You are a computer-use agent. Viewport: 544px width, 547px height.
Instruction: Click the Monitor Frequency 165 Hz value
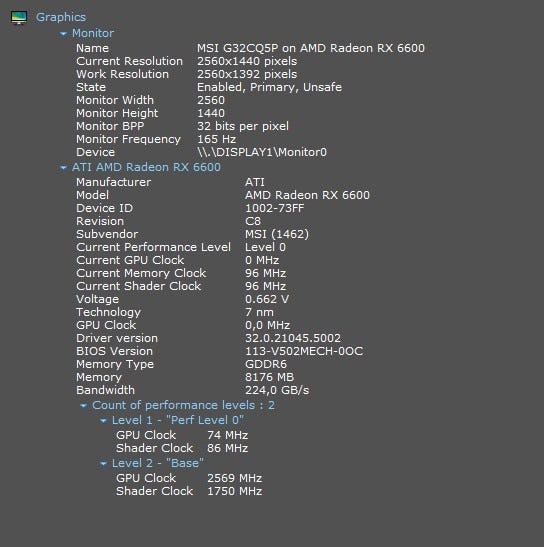(217, 139)
